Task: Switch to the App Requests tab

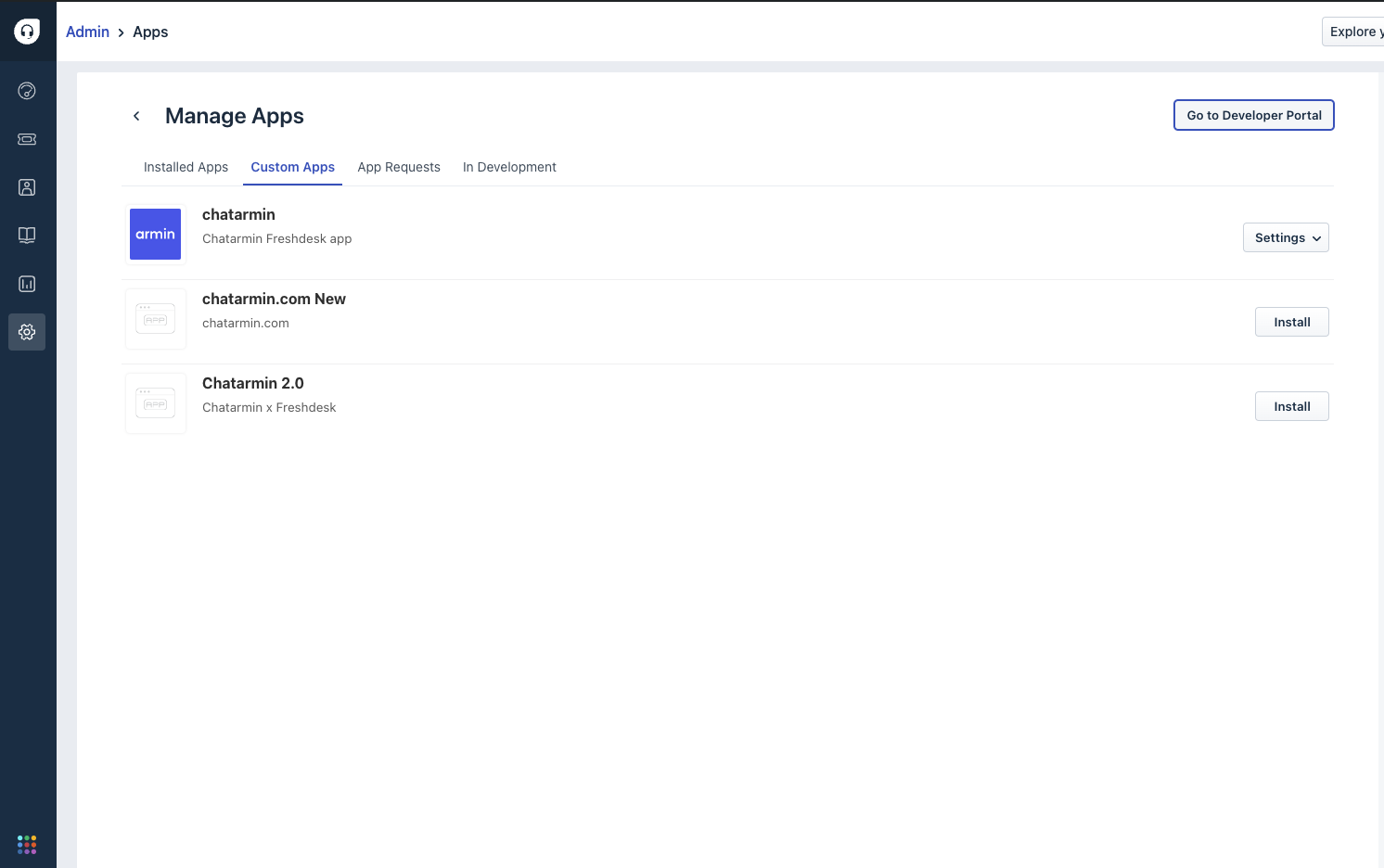Action: 399,167
